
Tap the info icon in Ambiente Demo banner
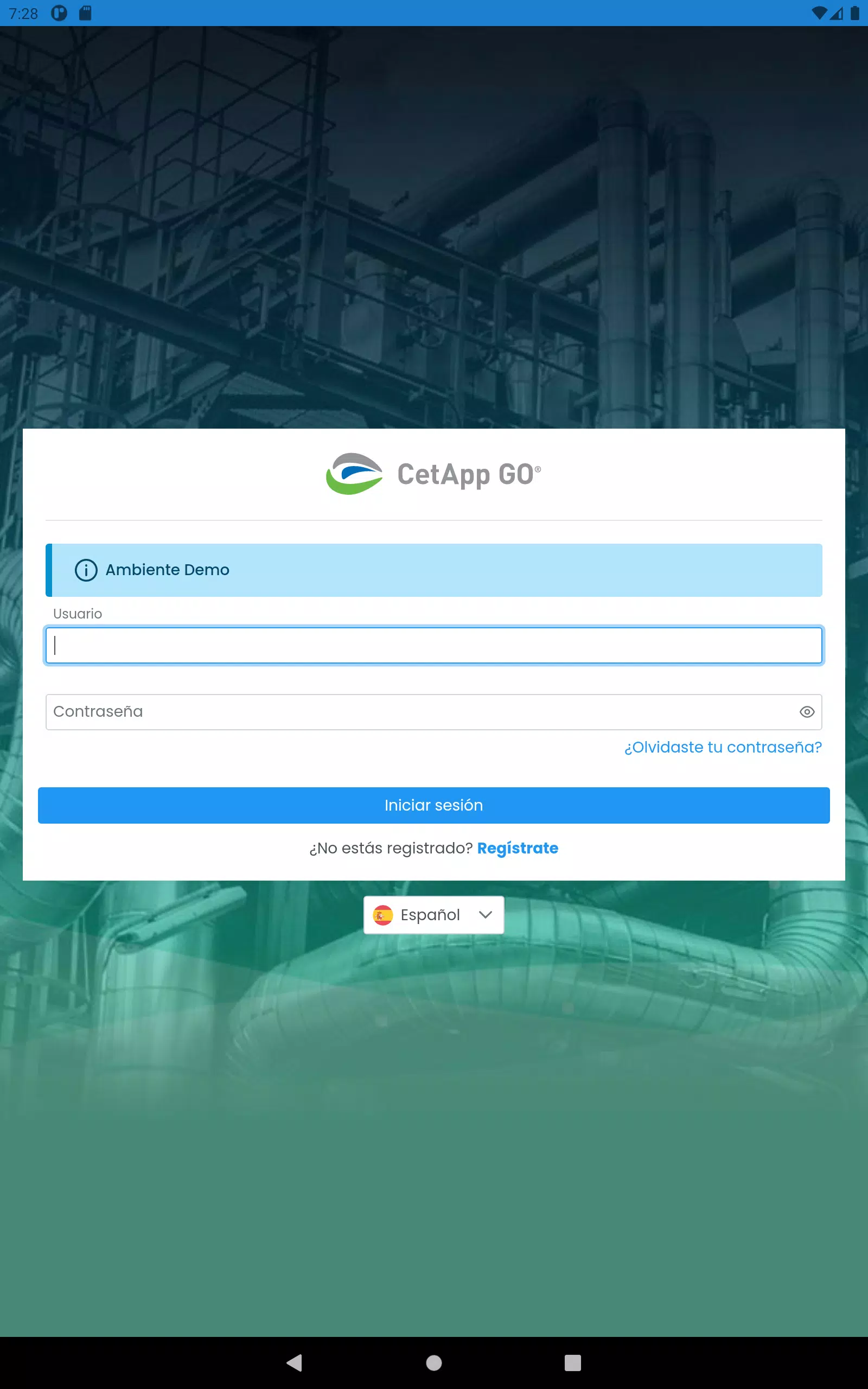(86, 570)
